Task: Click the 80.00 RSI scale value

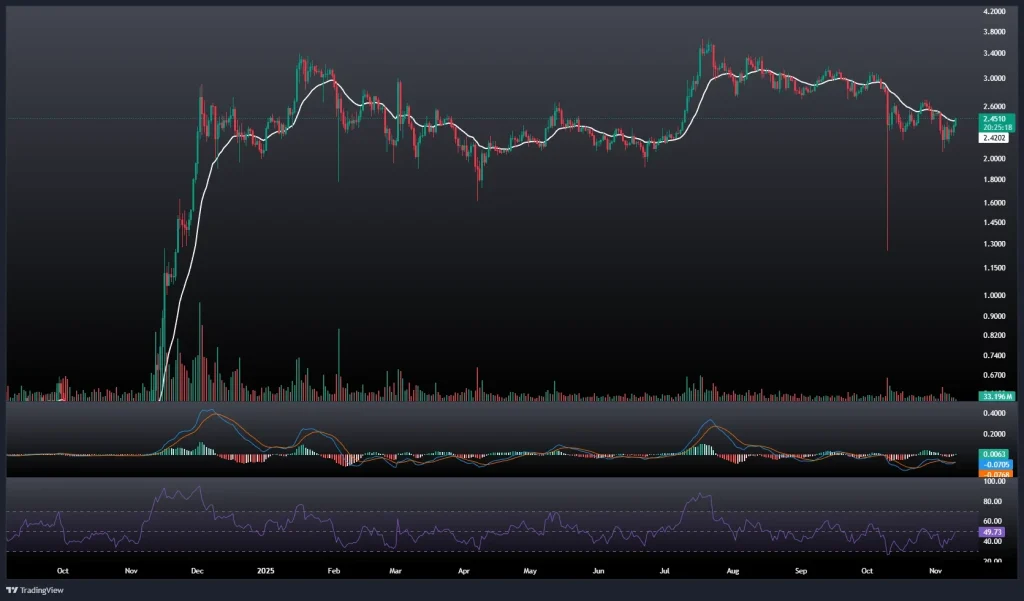Action: (993, 502)
